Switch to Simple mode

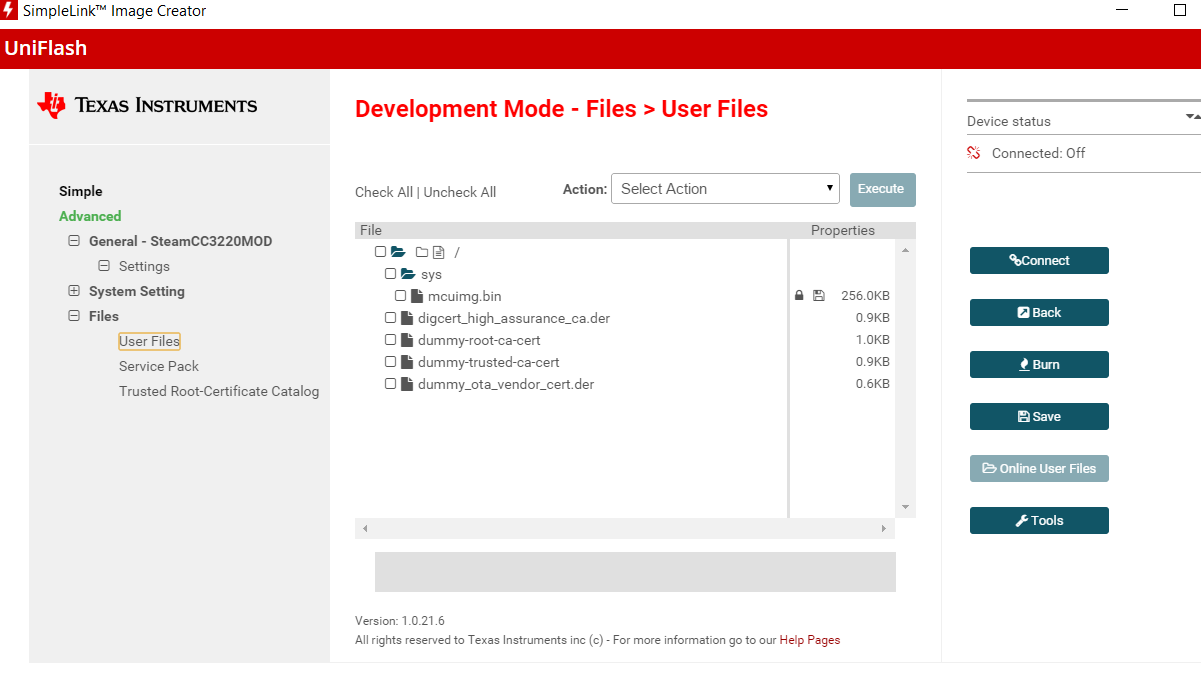[x=81, y=191]
